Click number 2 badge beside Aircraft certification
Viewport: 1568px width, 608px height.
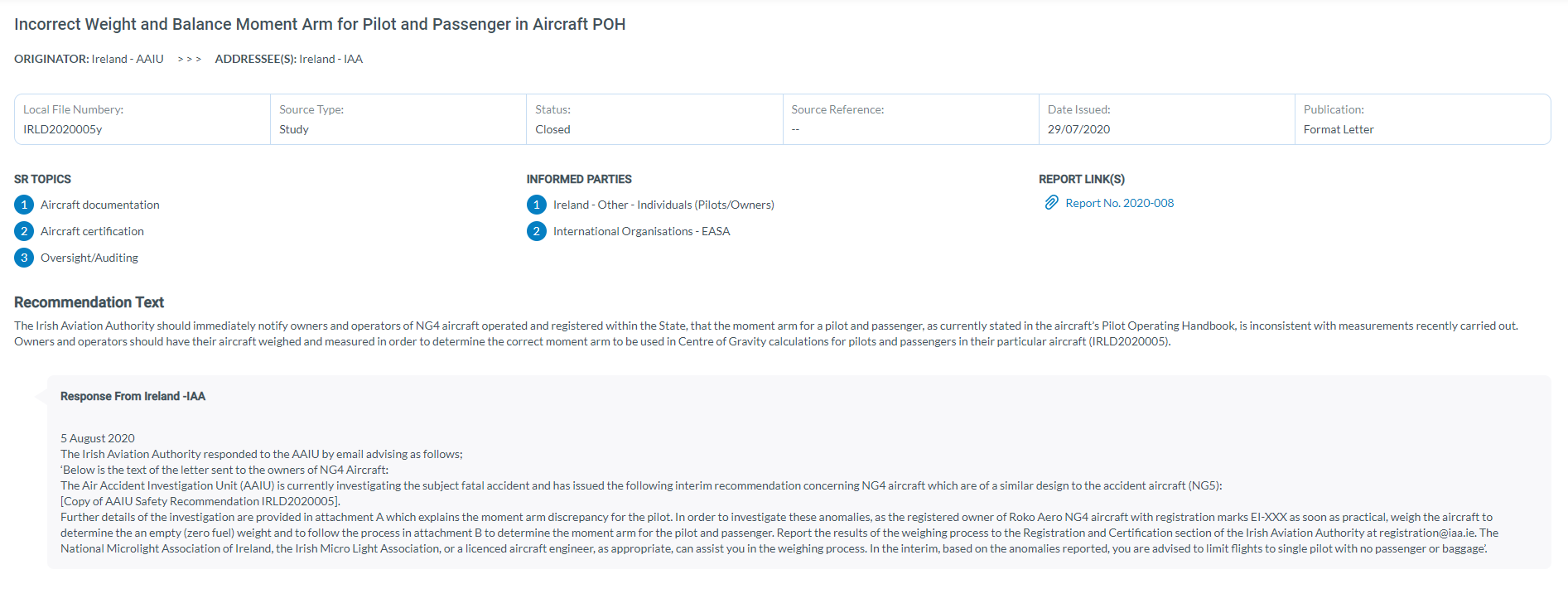24,231
